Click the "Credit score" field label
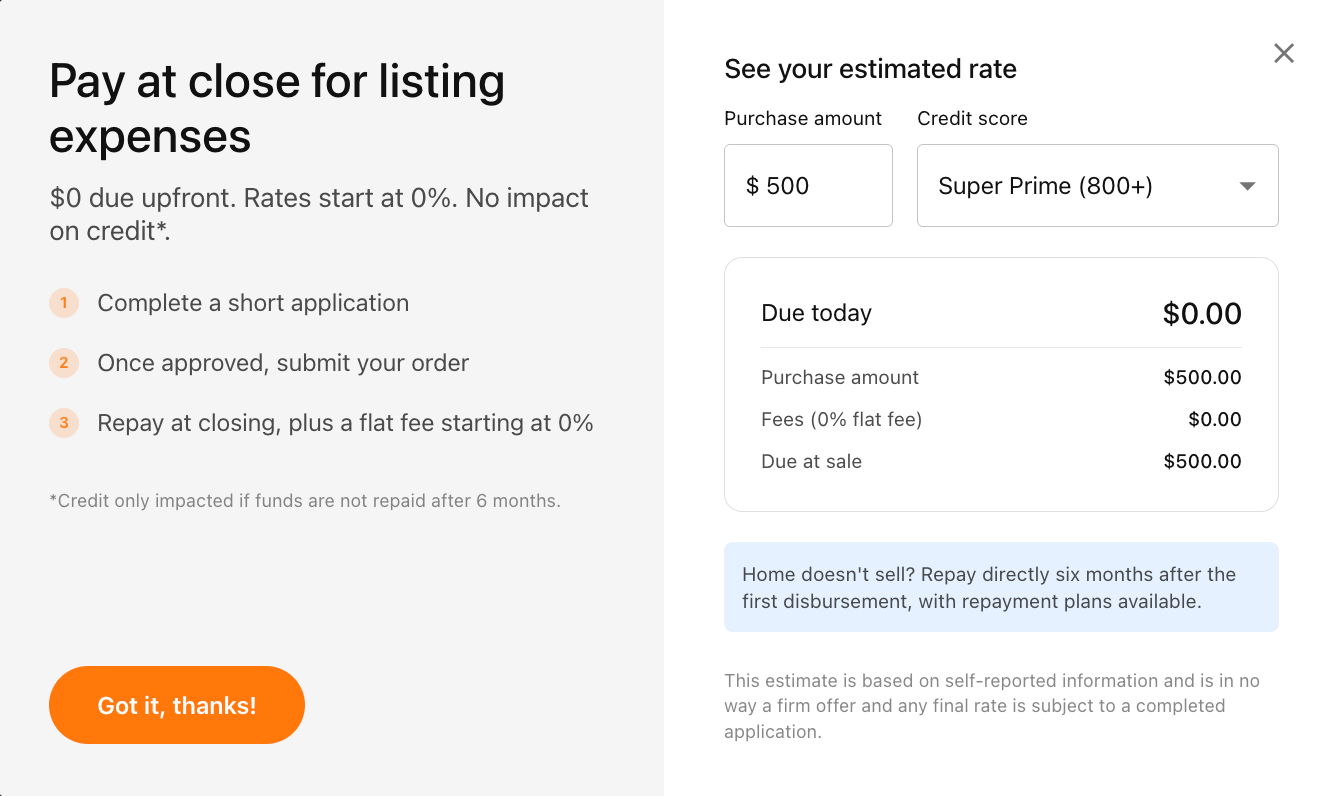Screen dimensions: 1320x796 pyautogui.click(x=972, y=119)
